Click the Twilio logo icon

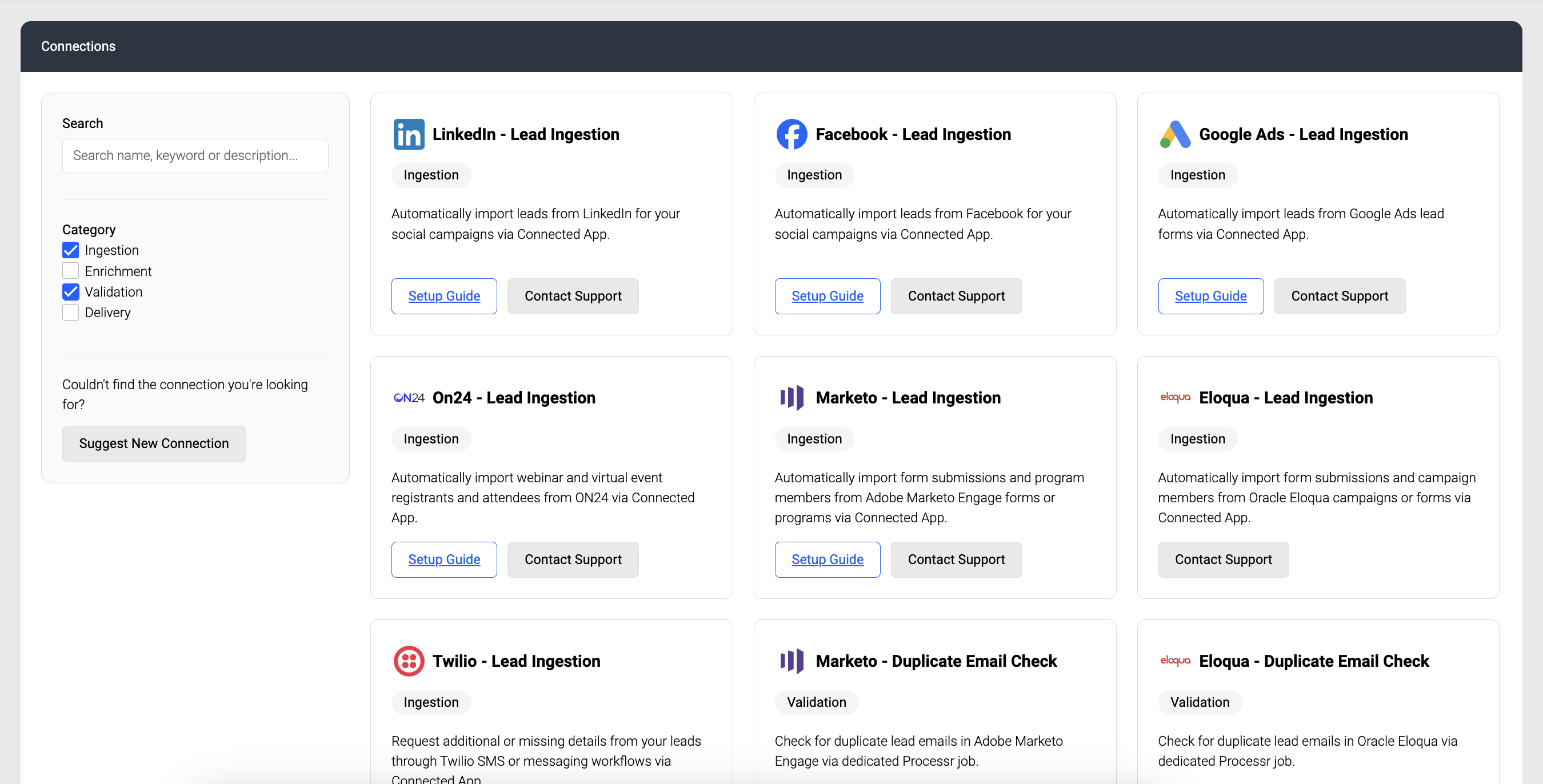(x=409, y=661)
